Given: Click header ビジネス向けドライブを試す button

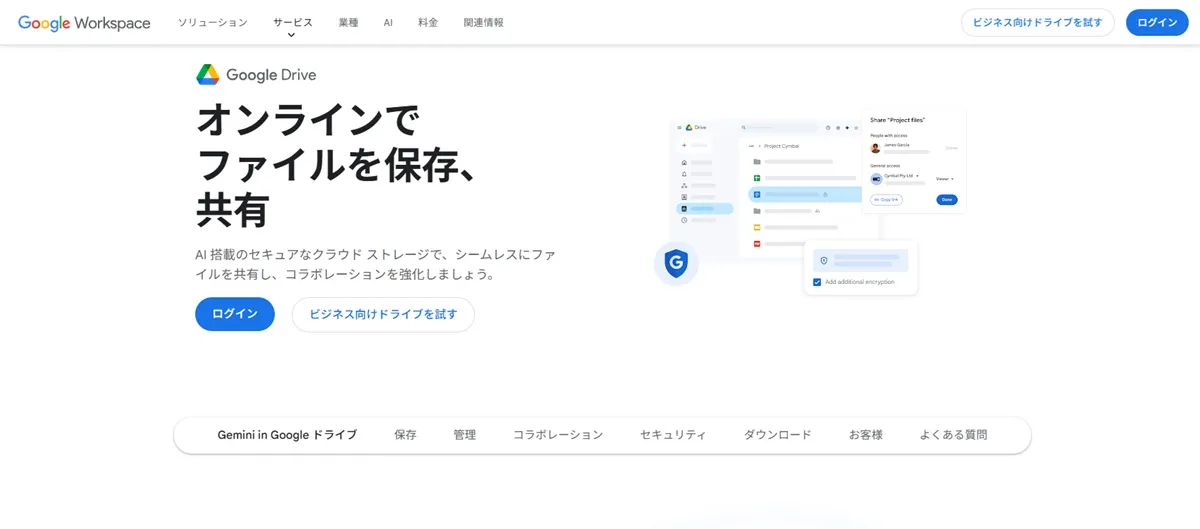Looking at the screenshot, I should [1038, 22].
